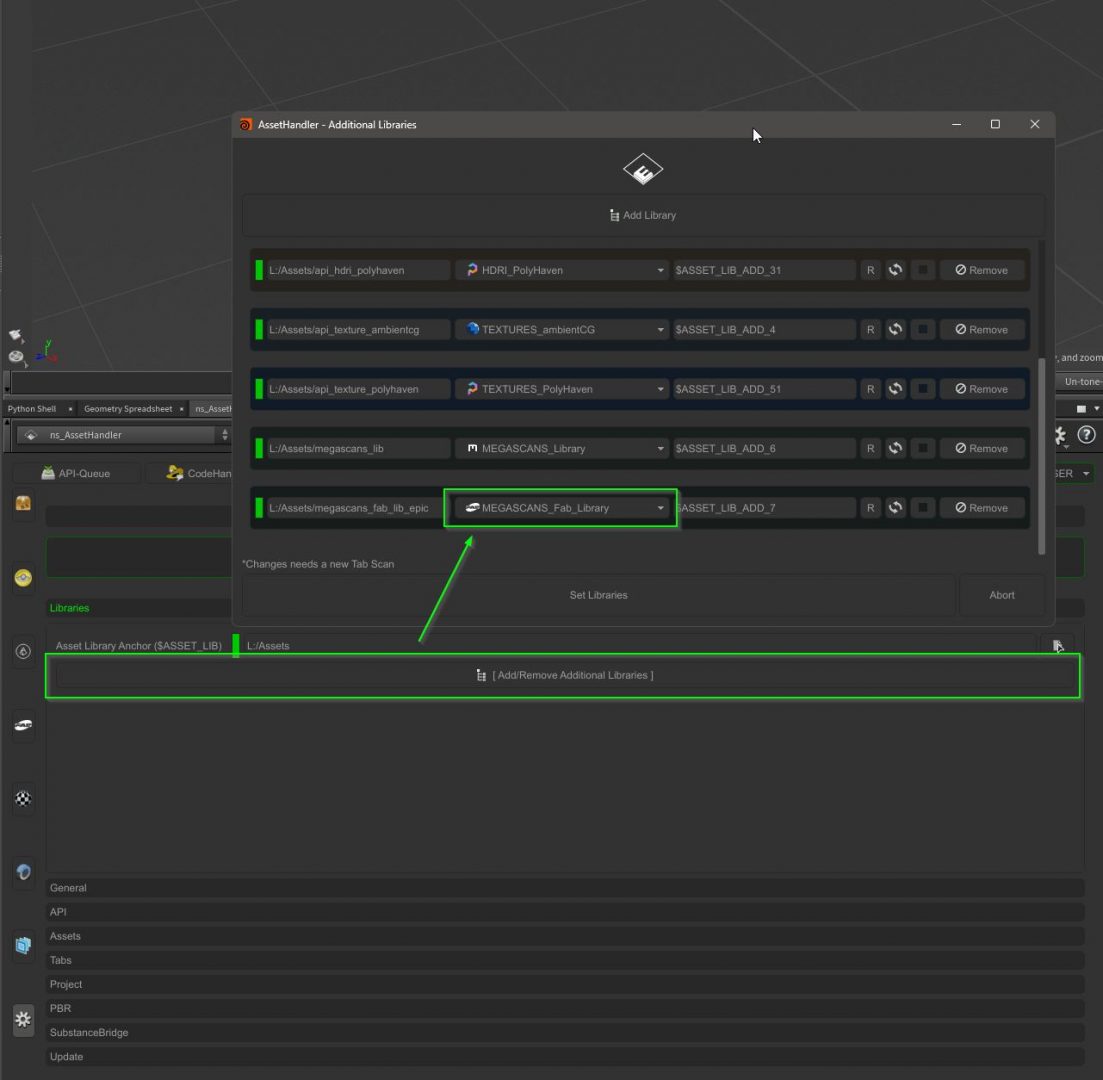Click the Add Library button
1103x1080 pixels.
(x=643, y=215)
